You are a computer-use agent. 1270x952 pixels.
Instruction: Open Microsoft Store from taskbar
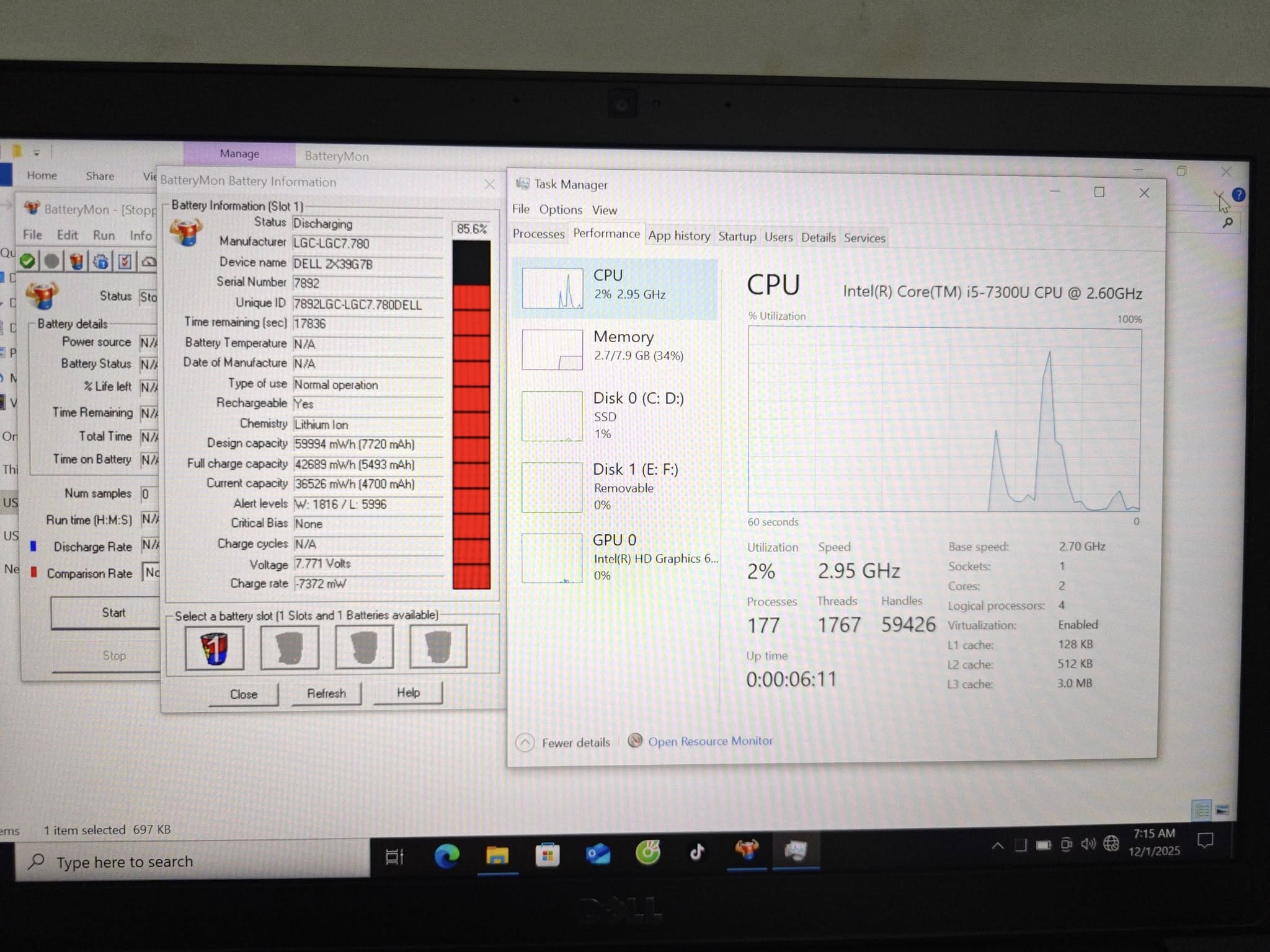tap(548, 855)
